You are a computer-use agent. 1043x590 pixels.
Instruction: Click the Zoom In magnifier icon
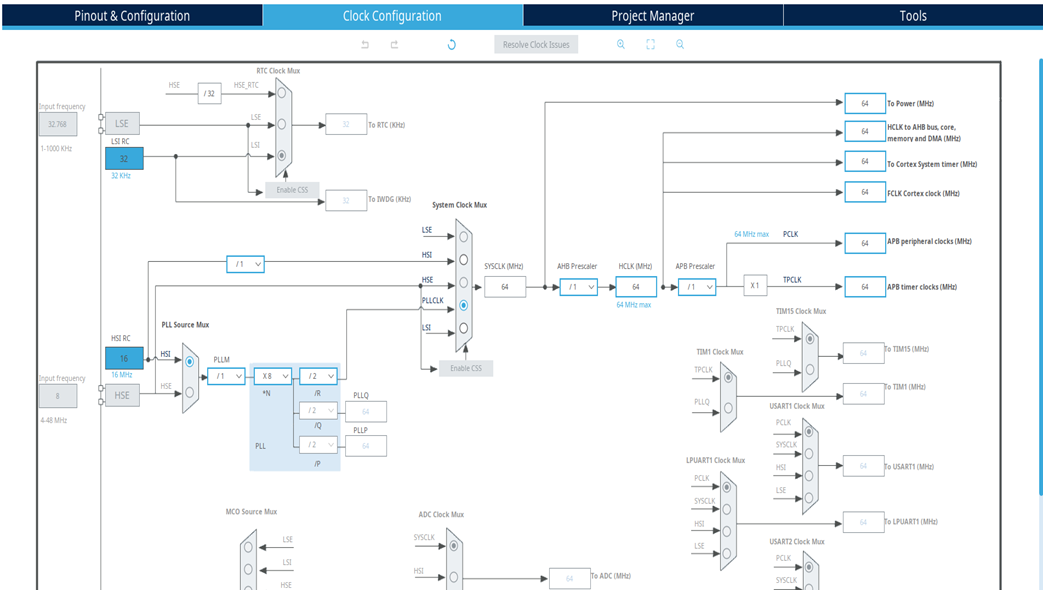coord(621,44)
